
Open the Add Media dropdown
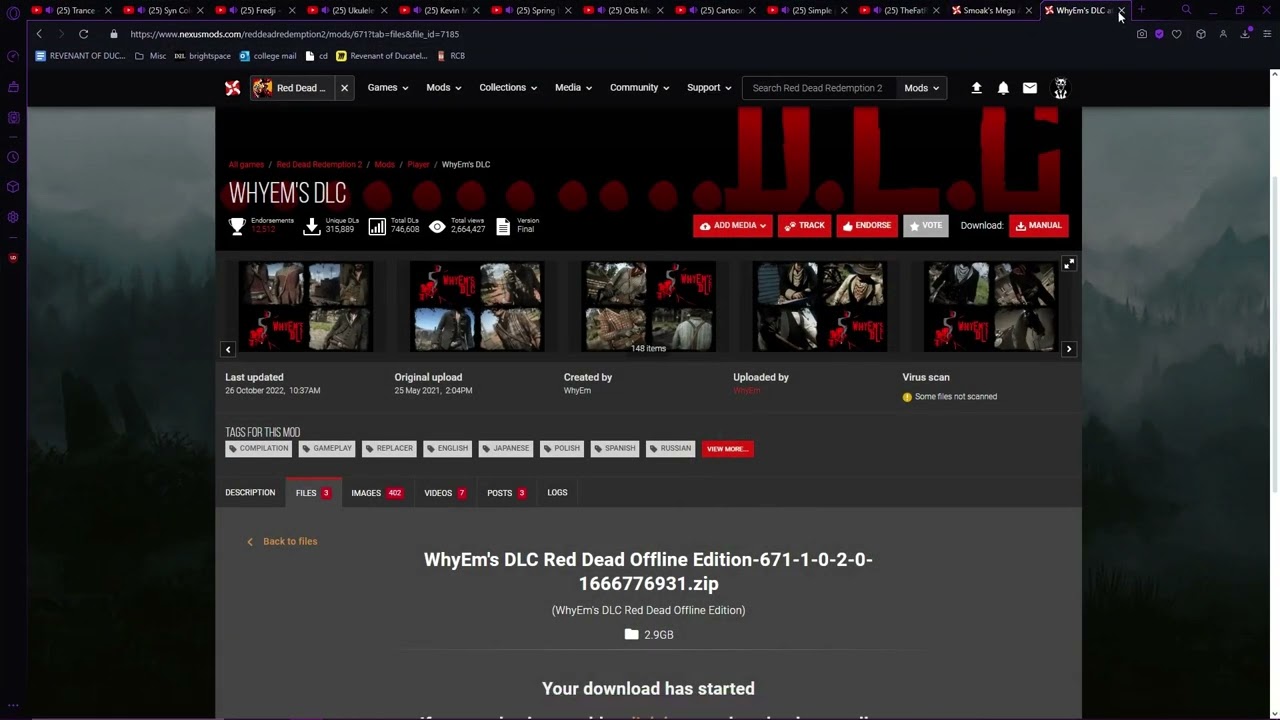(x=733, y=226)
